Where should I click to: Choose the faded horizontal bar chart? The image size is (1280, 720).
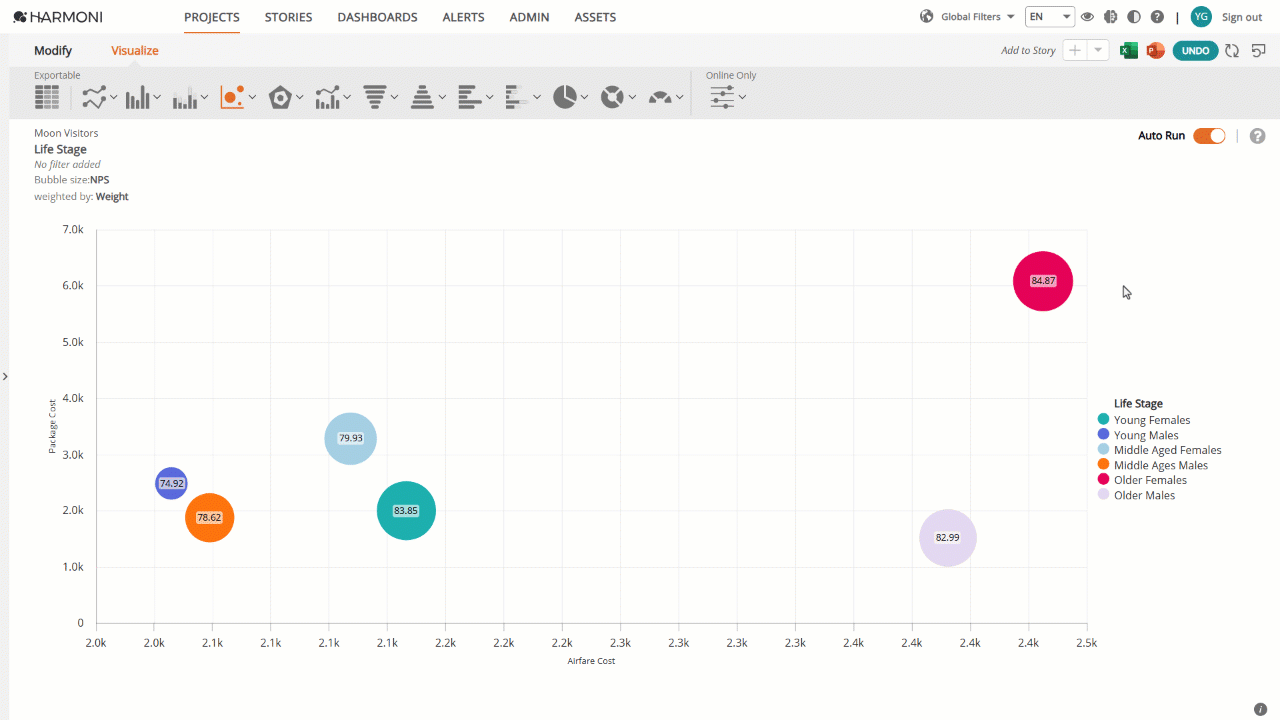point(517,97)
